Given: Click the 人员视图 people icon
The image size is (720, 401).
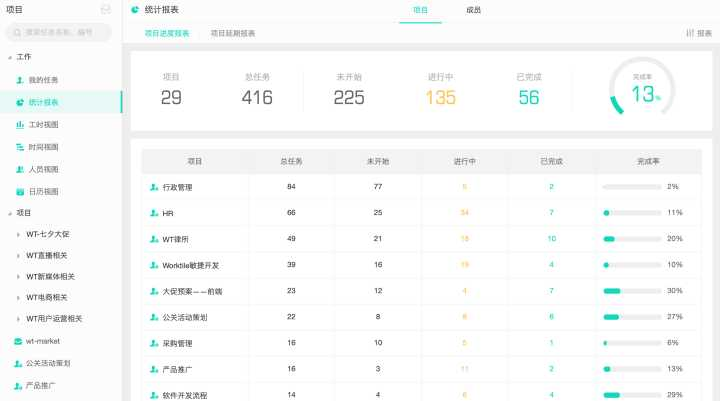Looking at the screenshot, I should click(20, 169).
